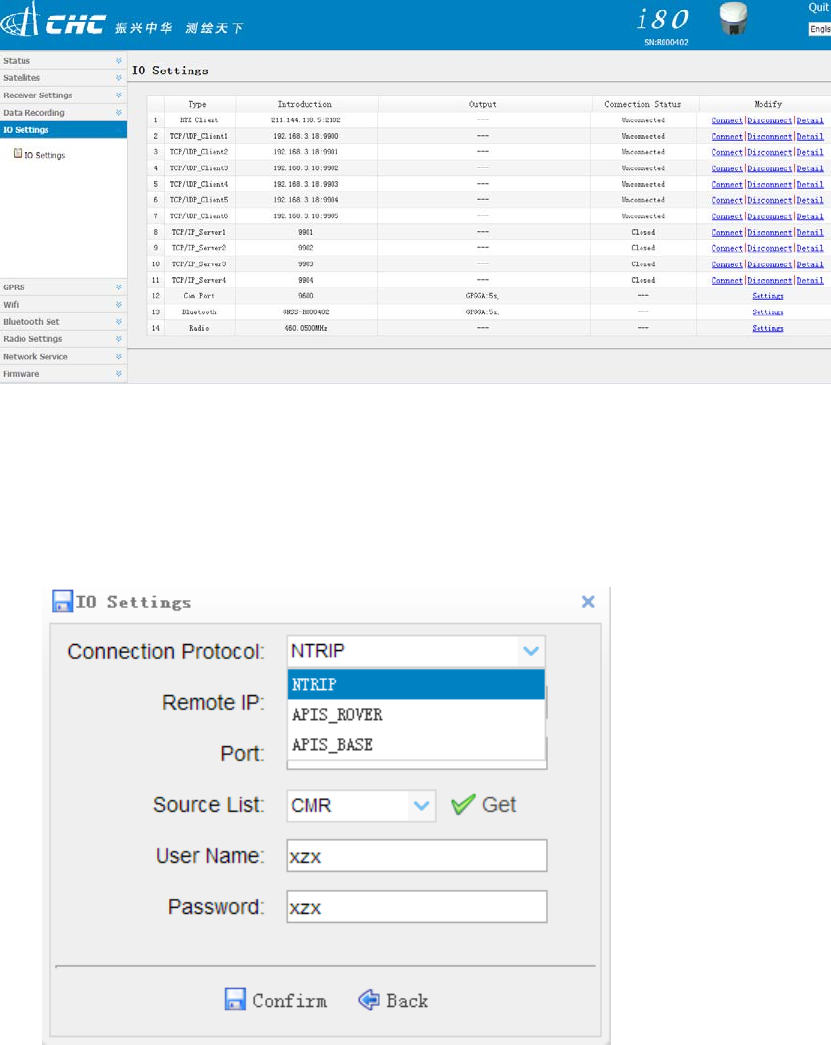
Task: Click the i80 receiver device image
Action: tap(734, 19)
